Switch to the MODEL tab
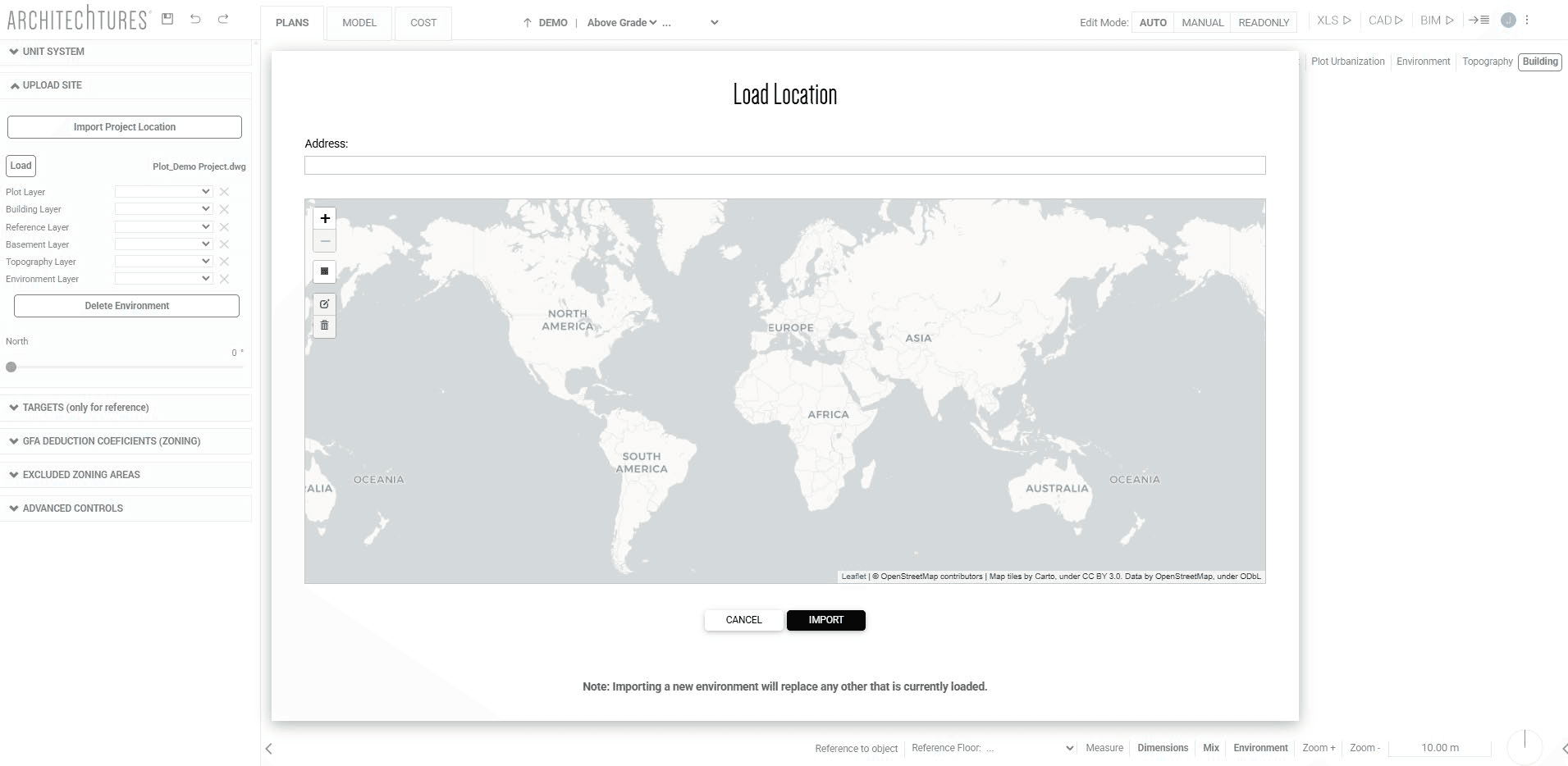The image size is (1568, 766). 359,22
